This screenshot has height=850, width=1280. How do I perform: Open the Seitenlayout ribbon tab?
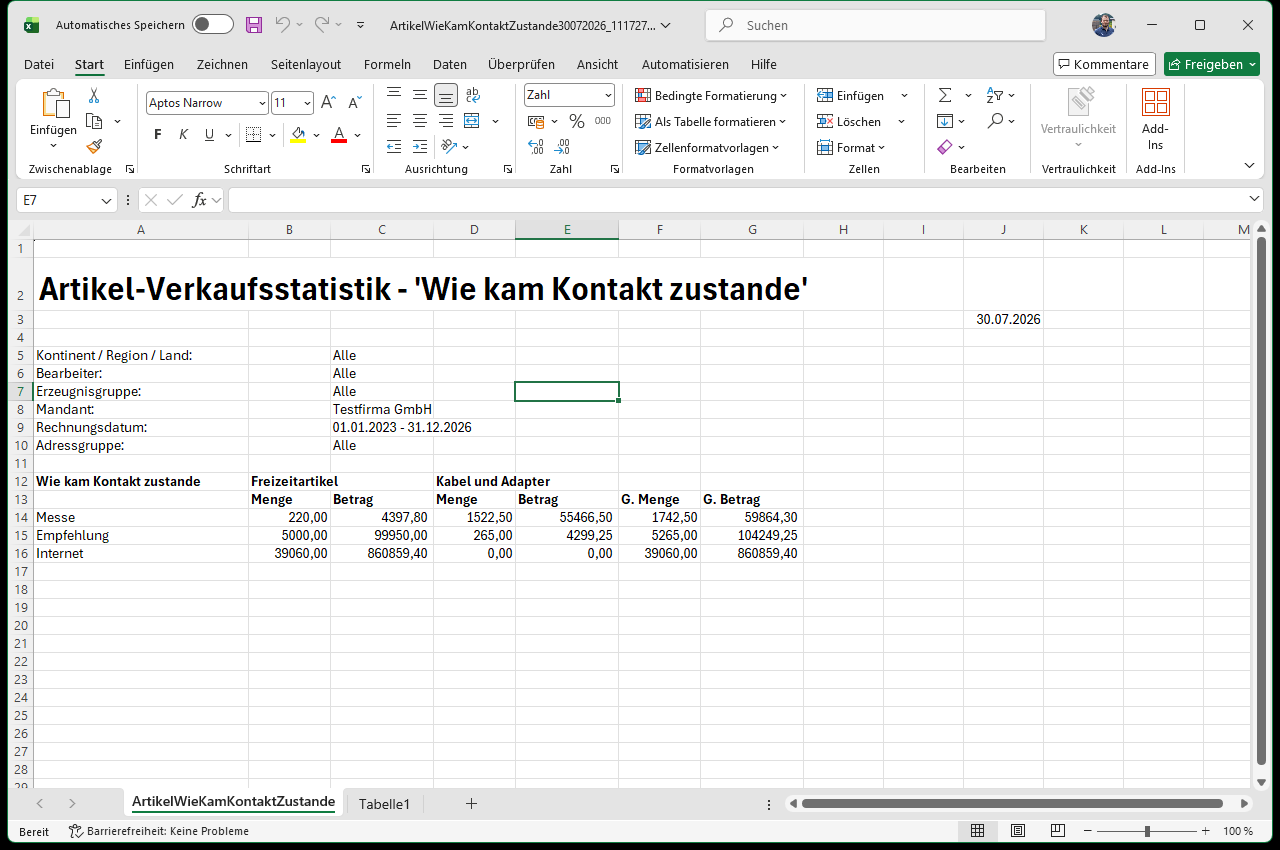[x=306, y=64]
